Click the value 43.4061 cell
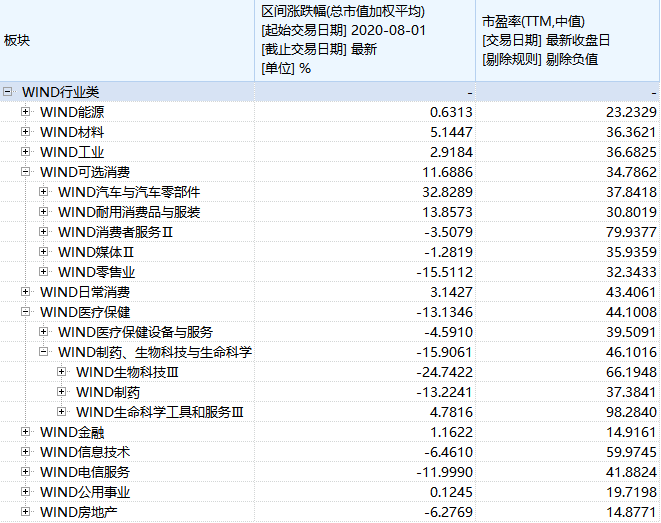Image resolution: width=661 pixels, height=523 pixels. [567, 292]
